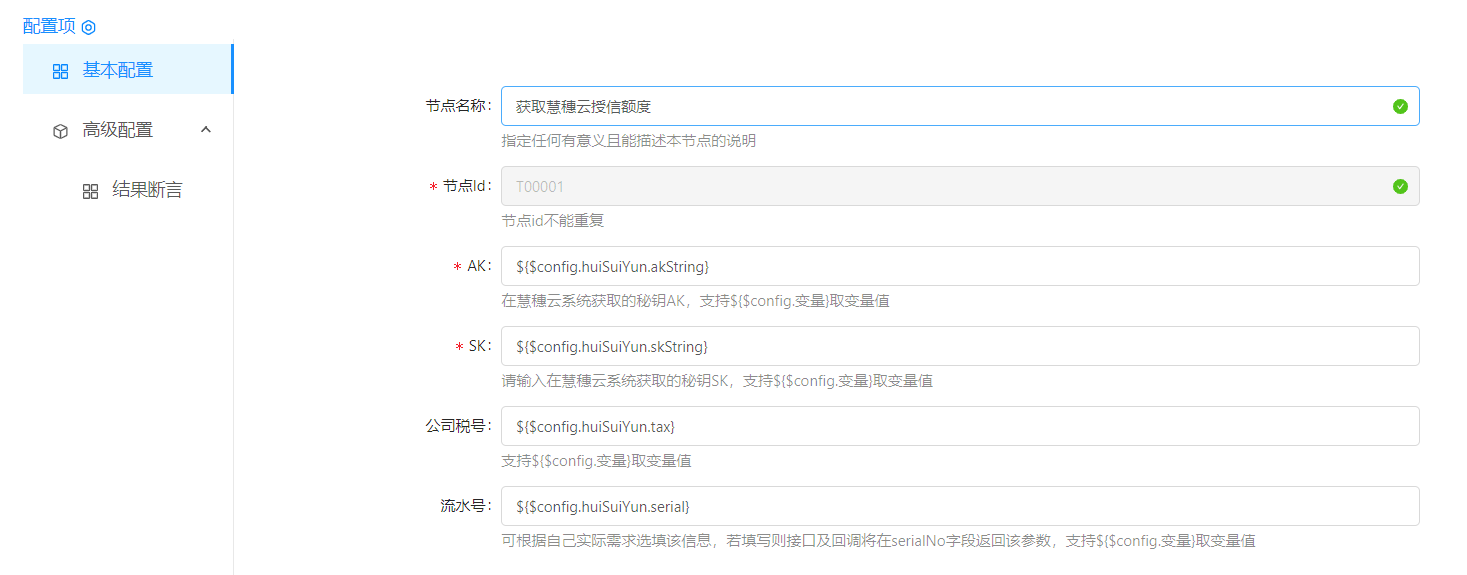Viewport: 1467px width, 575px height.
Task: Click the 节点id不能重复 hint text
Action: 552,221
